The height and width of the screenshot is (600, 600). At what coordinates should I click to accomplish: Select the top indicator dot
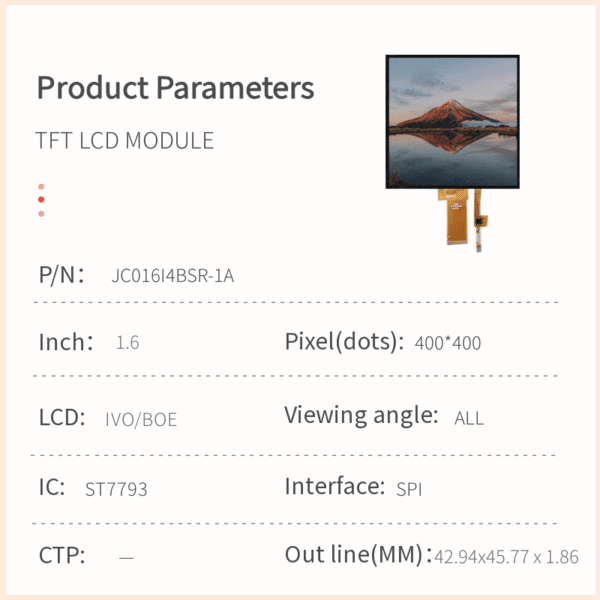(41, 187)
